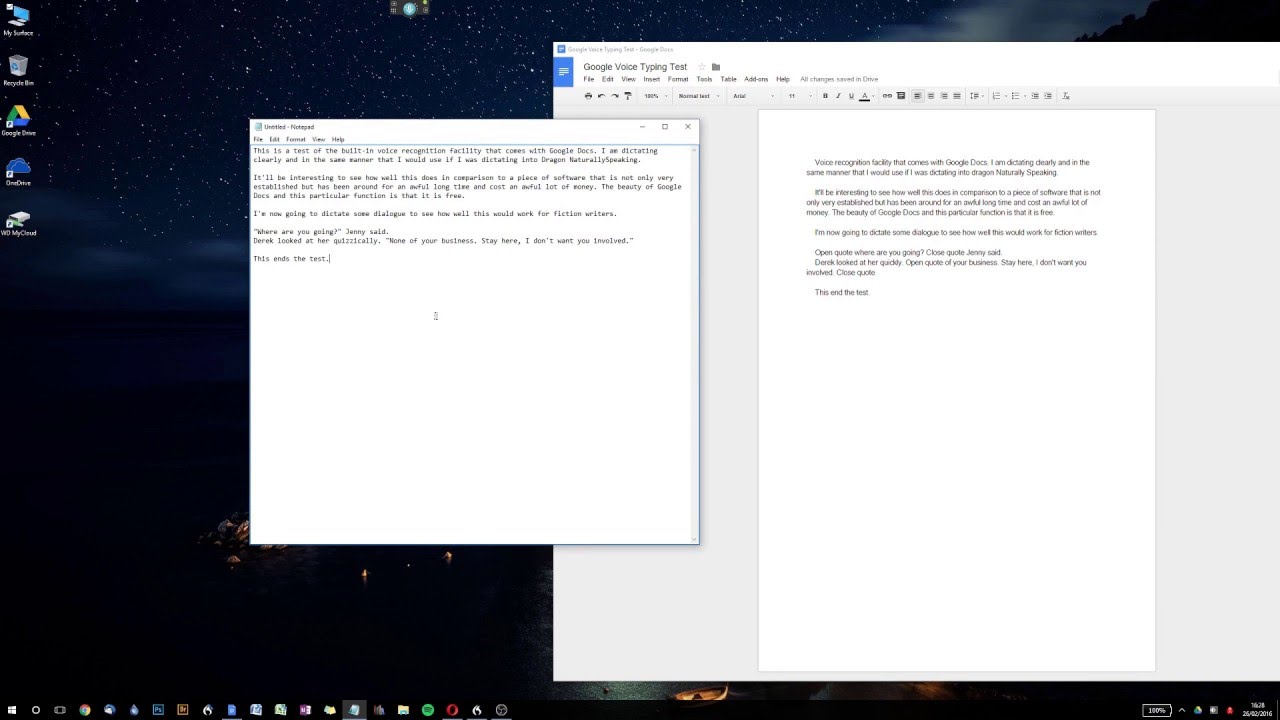Click the Insert link icon in Docs
This screenshot has height=720, width=1280.
[887, 96]
